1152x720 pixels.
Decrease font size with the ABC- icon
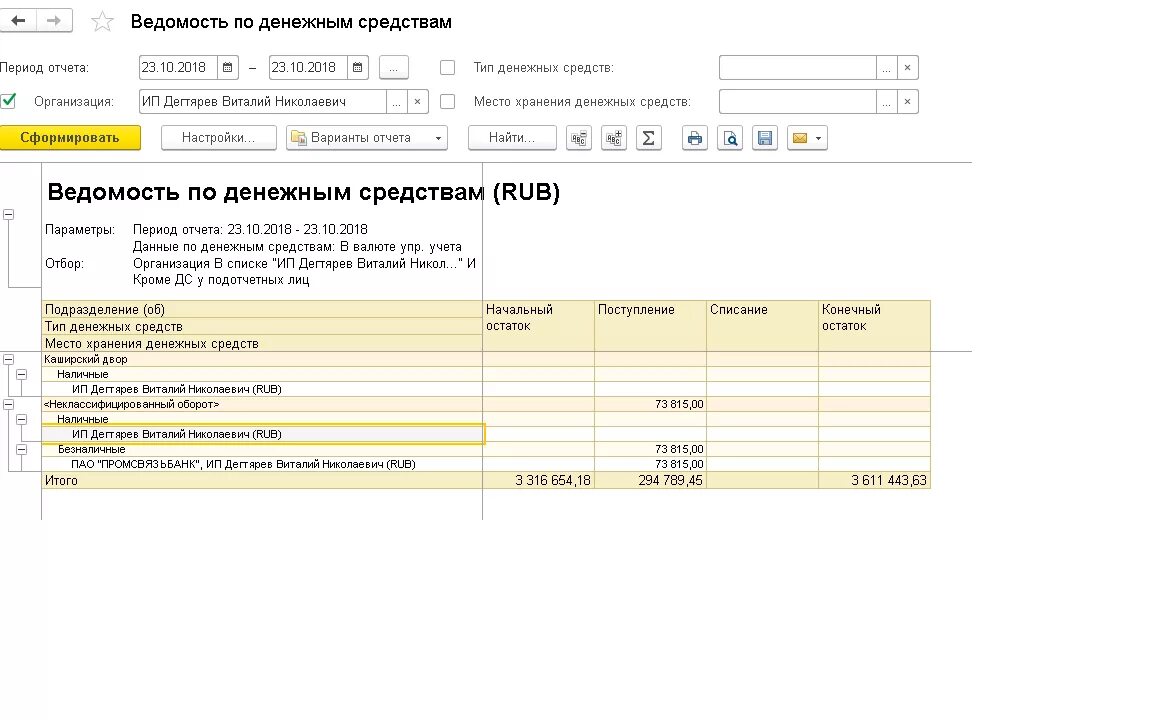coord(578,137)
